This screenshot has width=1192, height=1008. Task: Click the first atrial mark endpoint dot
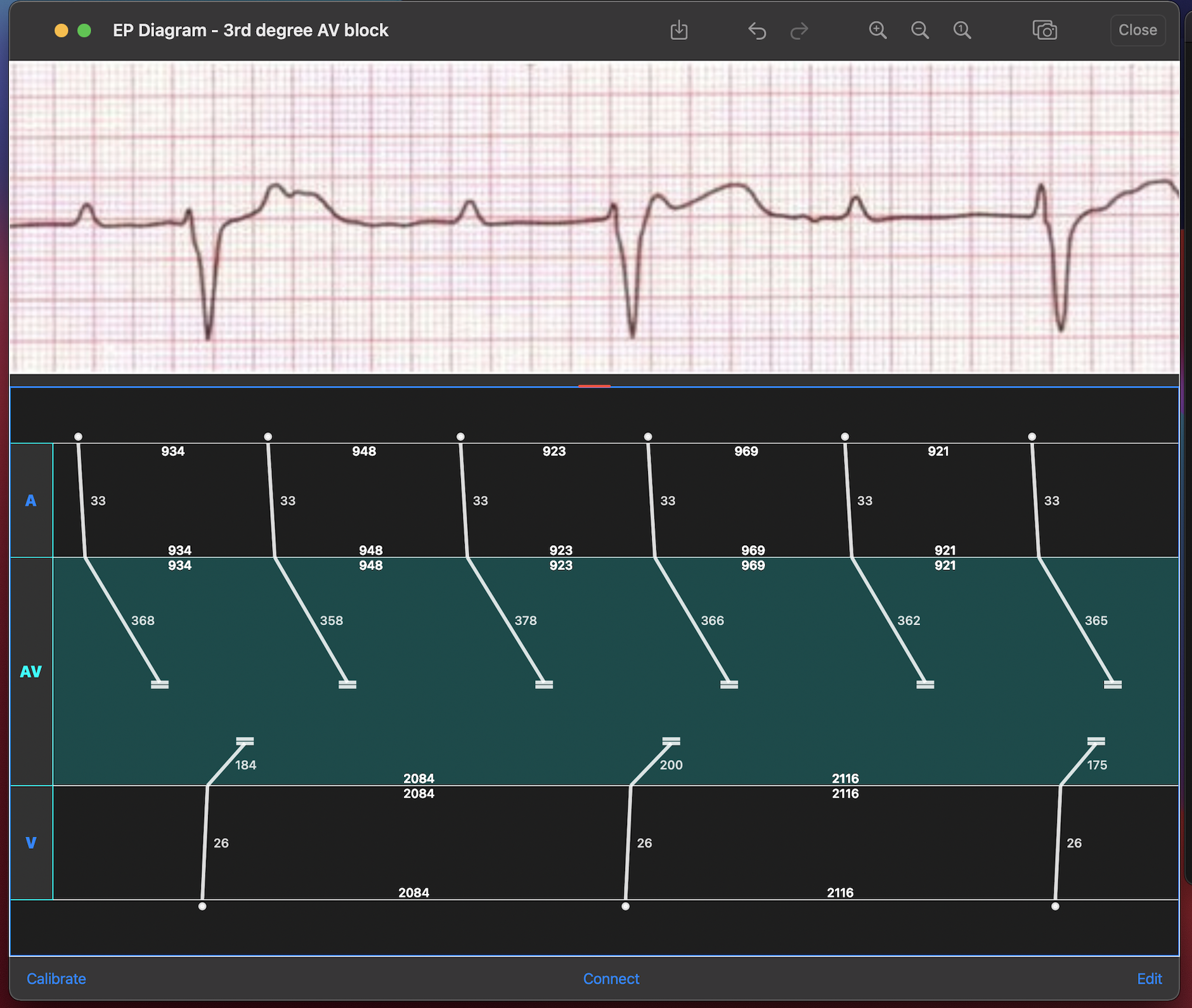[x=78, y=437]
